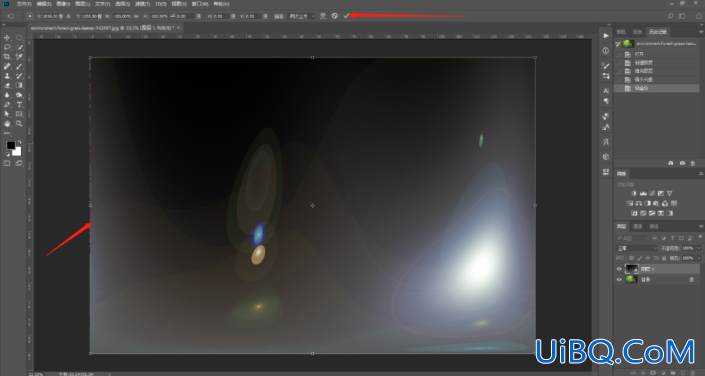Screen dimensions: 705x376
Task: Select the last history state row
Action: 657,88
